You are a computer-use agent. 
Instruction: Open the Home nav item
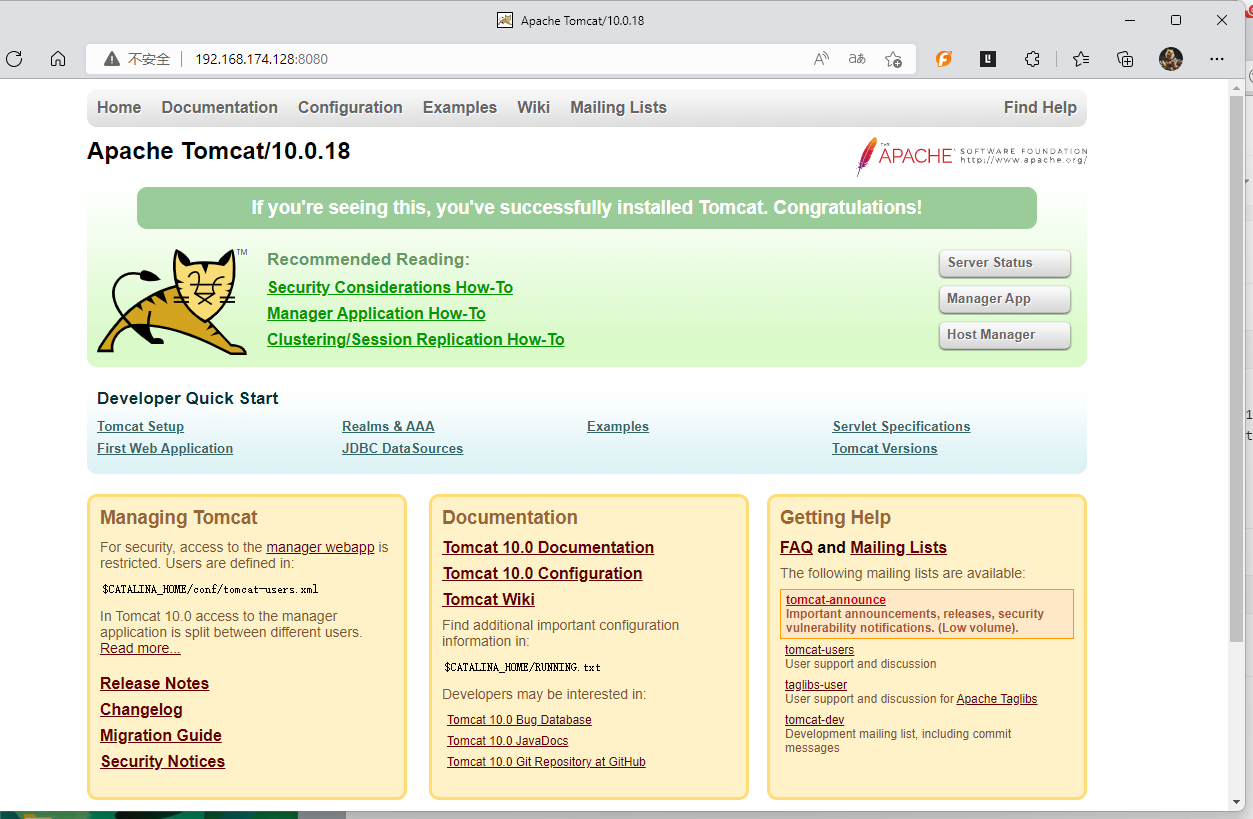click(x=119, y=108)
